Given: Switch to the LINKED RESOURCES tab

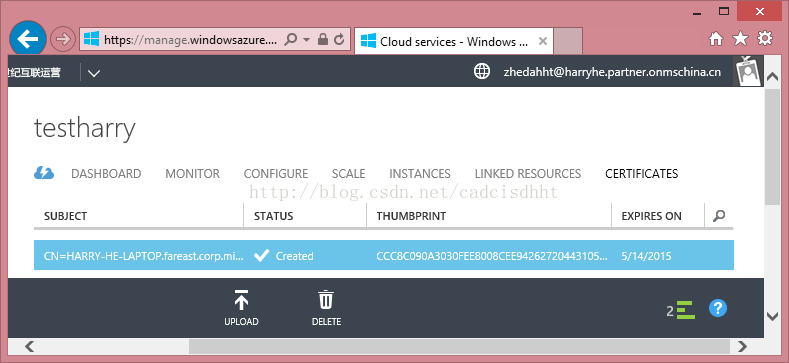Looking at the screenshot, I should coord(528,174).
